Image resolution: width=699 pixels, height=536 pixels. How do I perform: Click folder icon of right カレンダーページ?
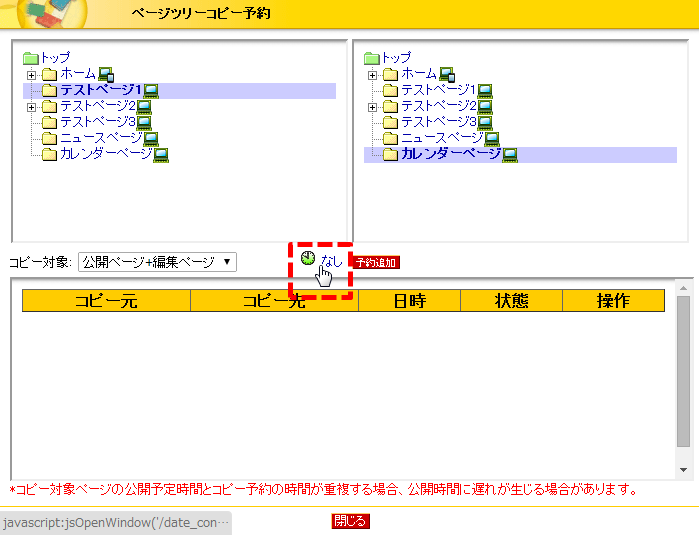tap(391, 155)
